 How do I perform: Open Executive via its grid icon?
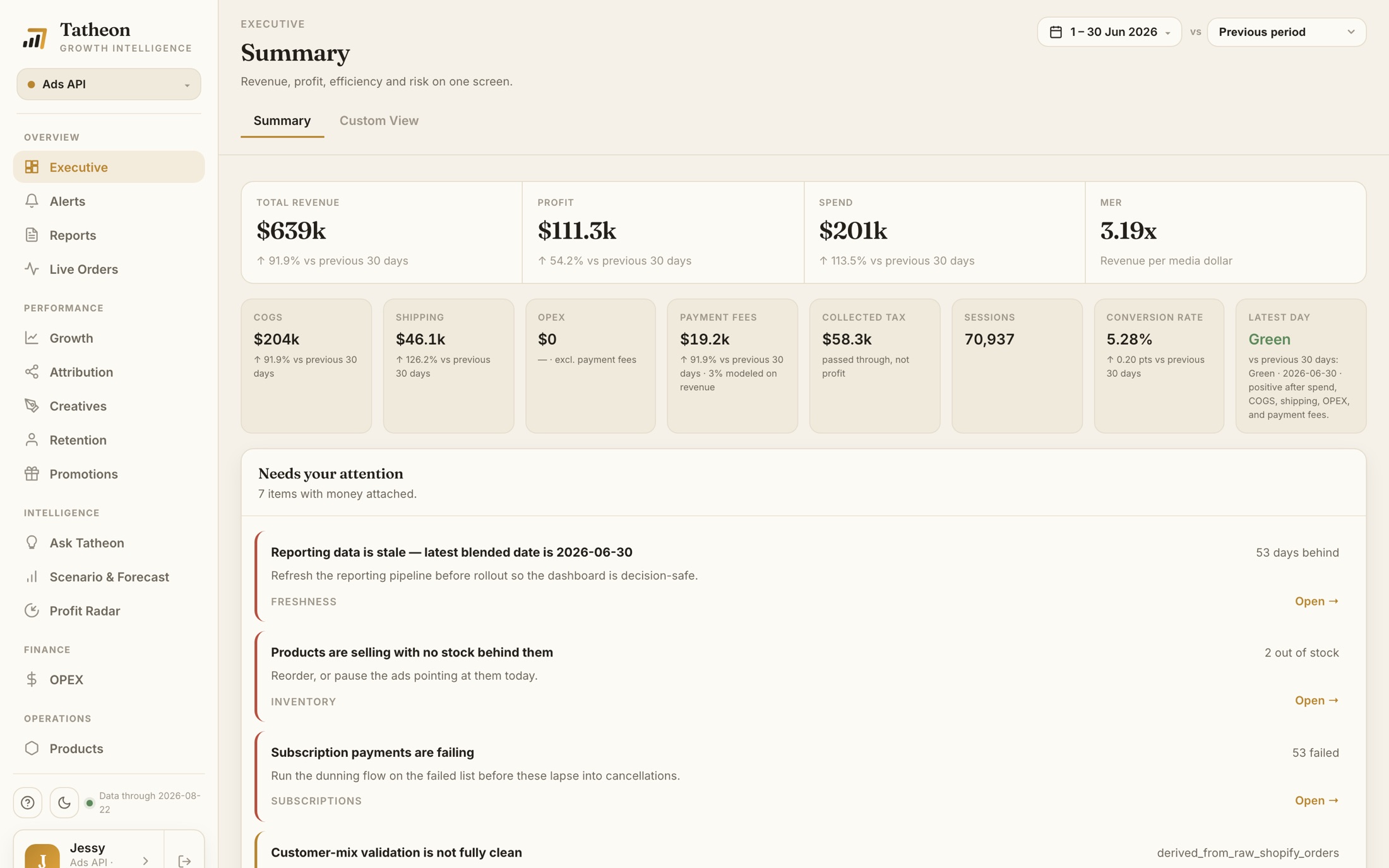pyautogui.click(x=32, y=167)
